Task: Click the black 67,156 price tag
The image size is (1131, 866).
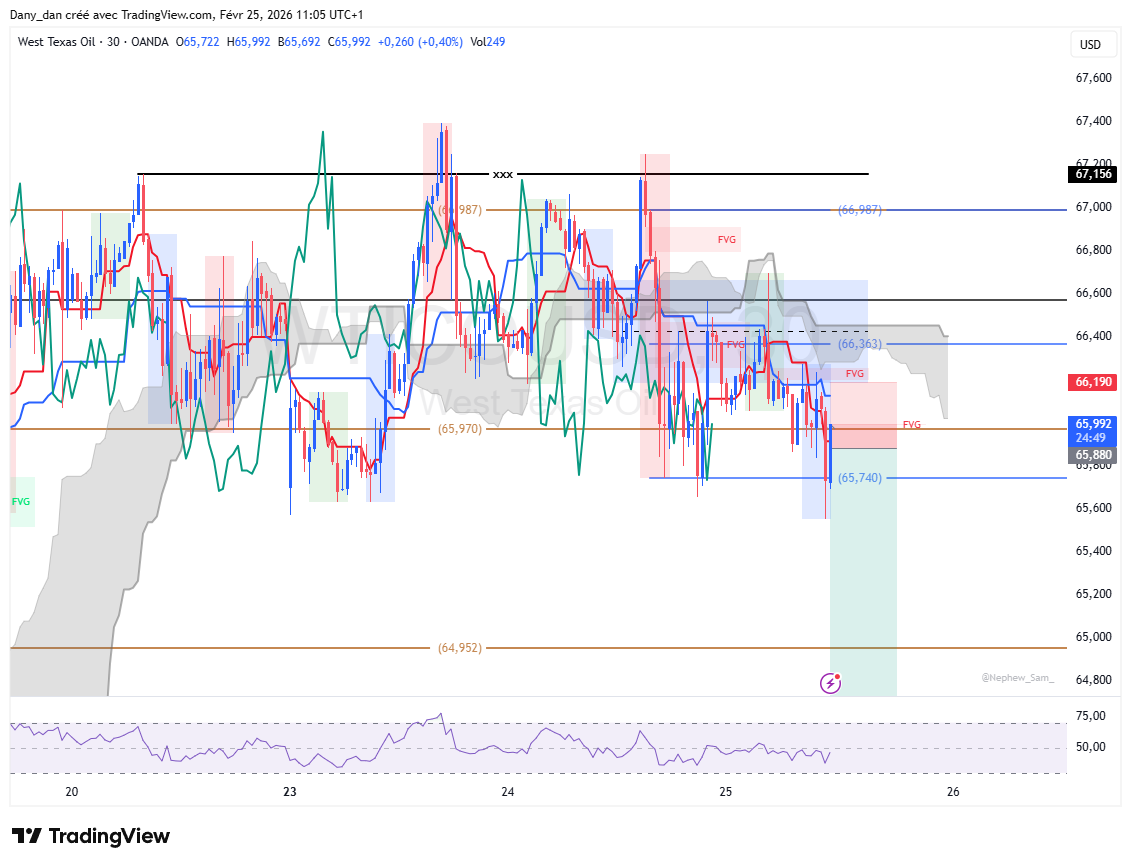Action: [x=1093, y=174]
